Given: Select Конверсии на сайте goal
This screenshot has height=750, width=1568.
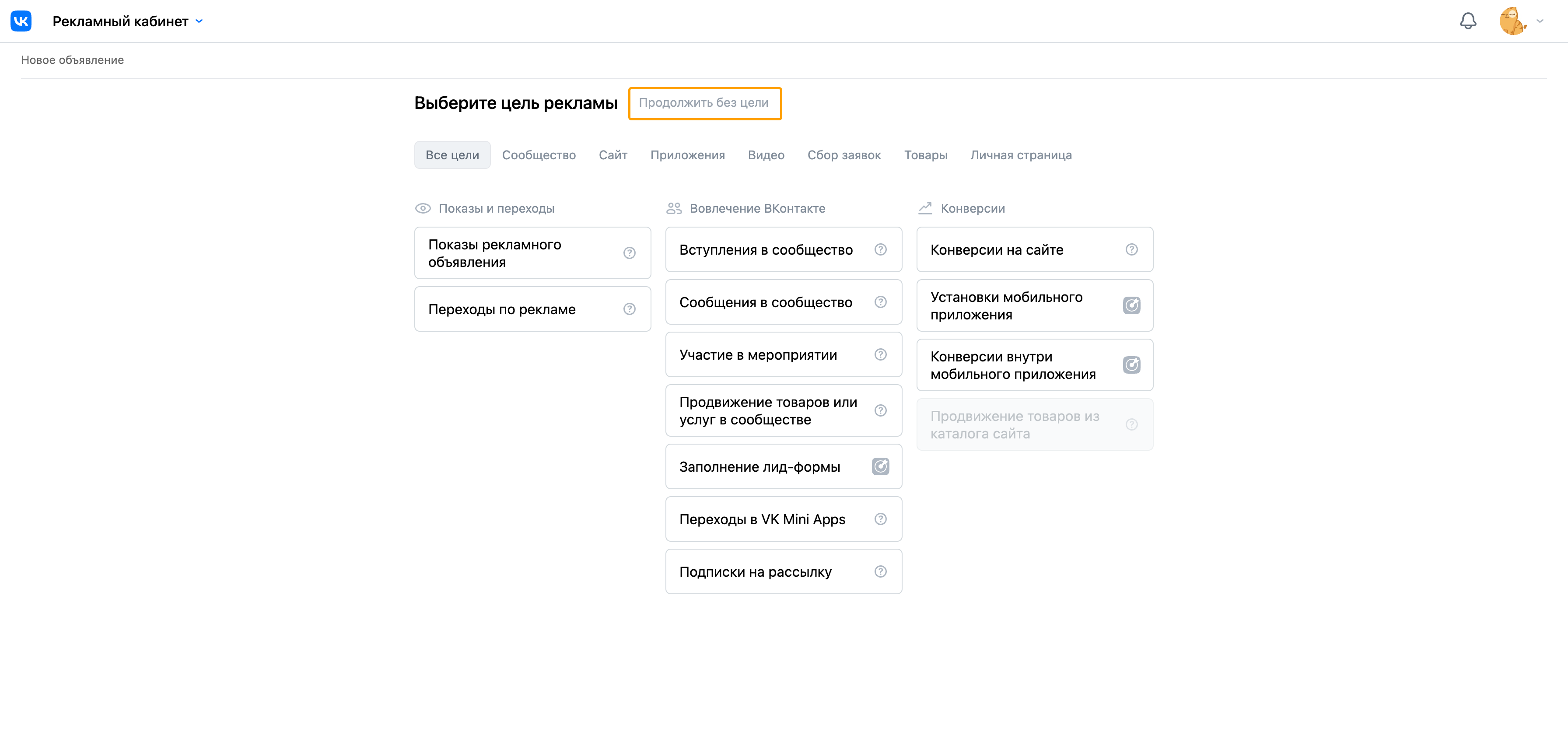Looking at the screenshot, I should click(1035, 249).
